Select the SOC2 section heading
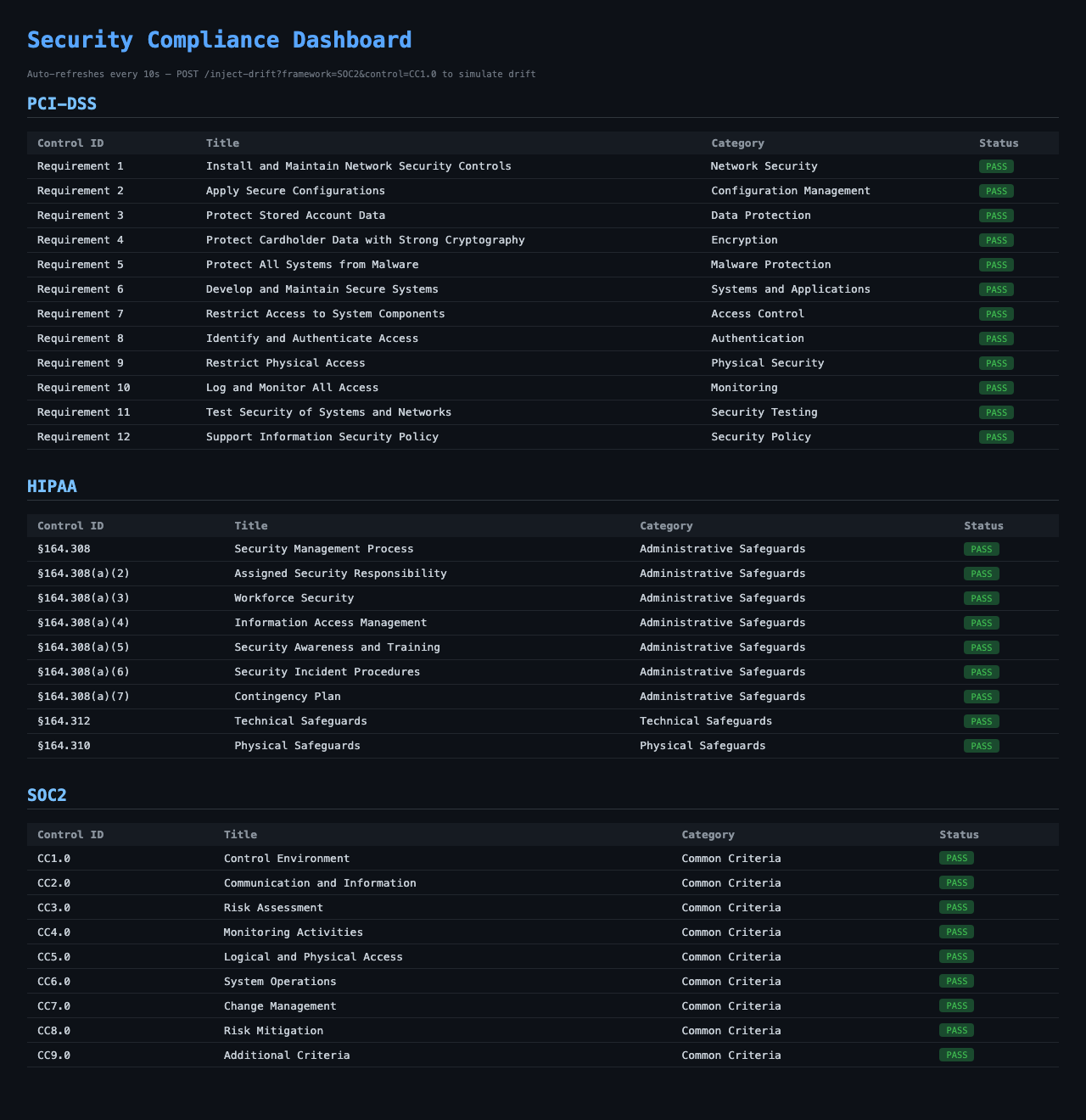The height and width of the screenshot is (1120, 1086). pyautogui.click(x=49, y=795)
